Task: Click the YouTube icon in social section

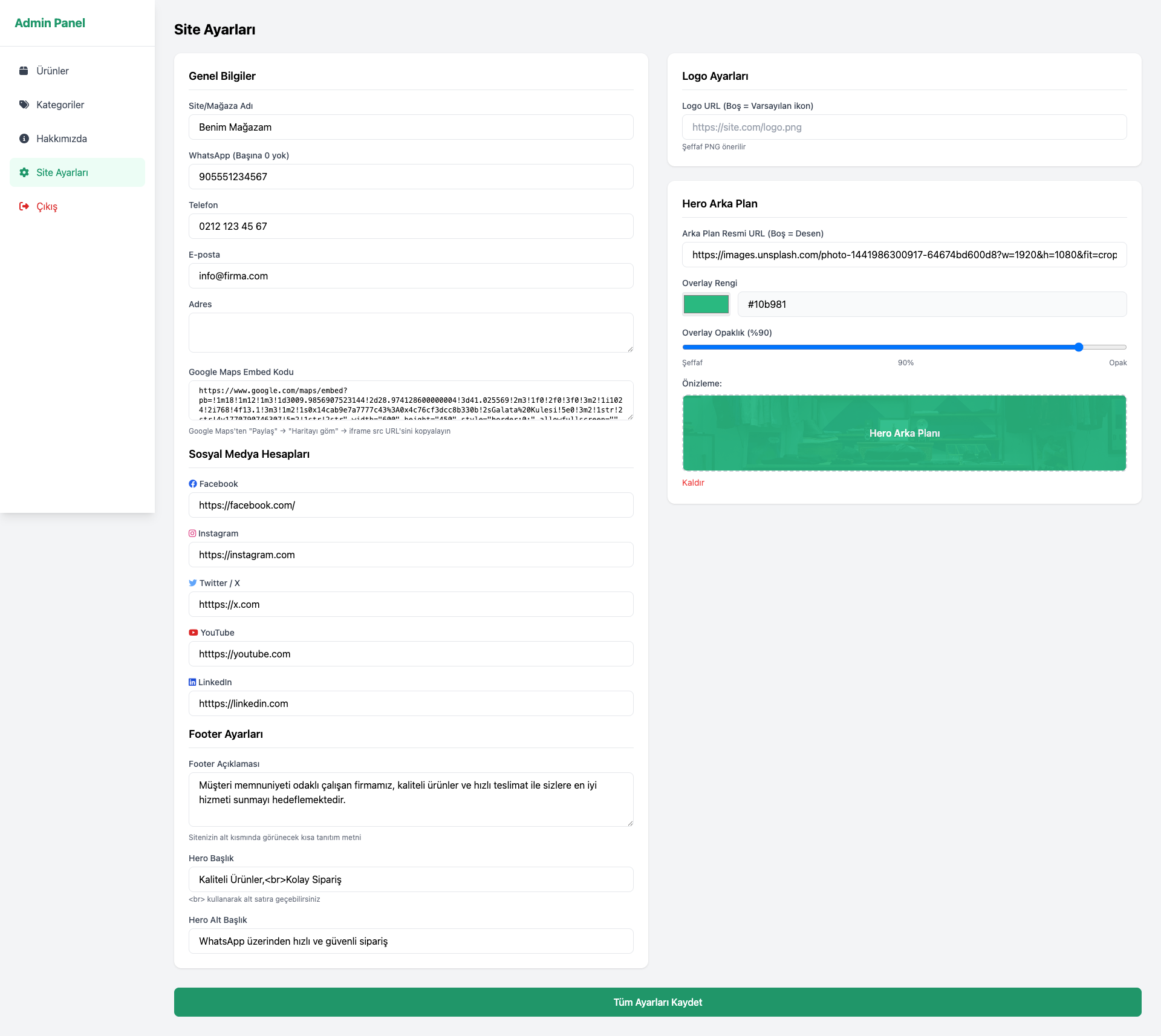Action: (x=192, y=632)
